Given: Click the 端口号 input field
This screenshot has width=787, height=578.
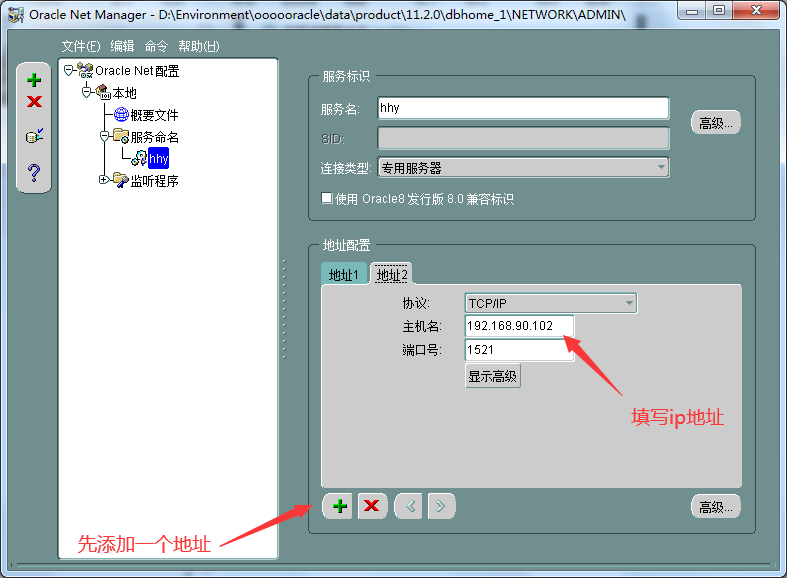Looking at the screenshot, I should click(519, 350).
